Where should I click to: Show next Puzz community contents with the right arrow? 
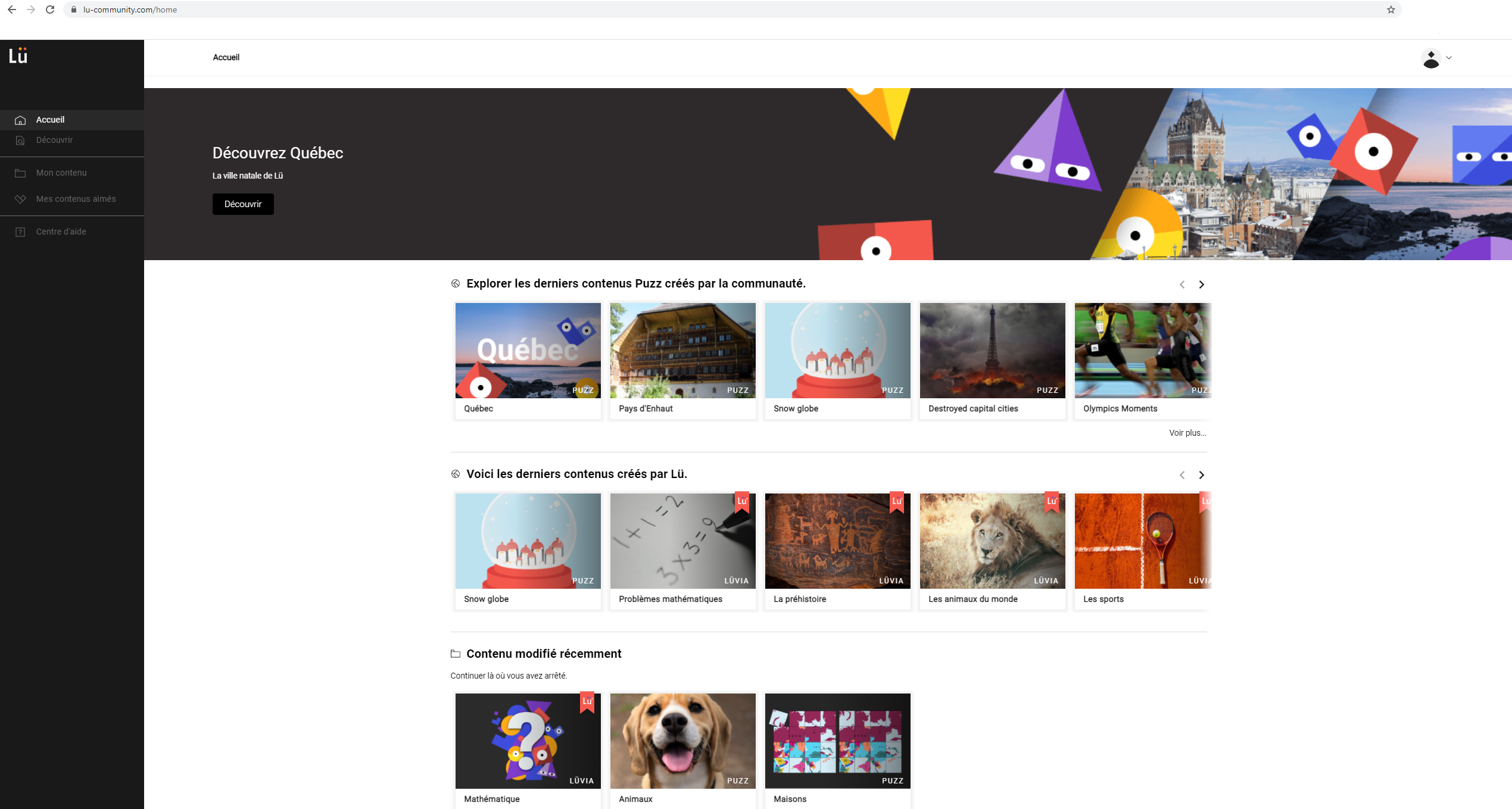tap(1201, 285)
